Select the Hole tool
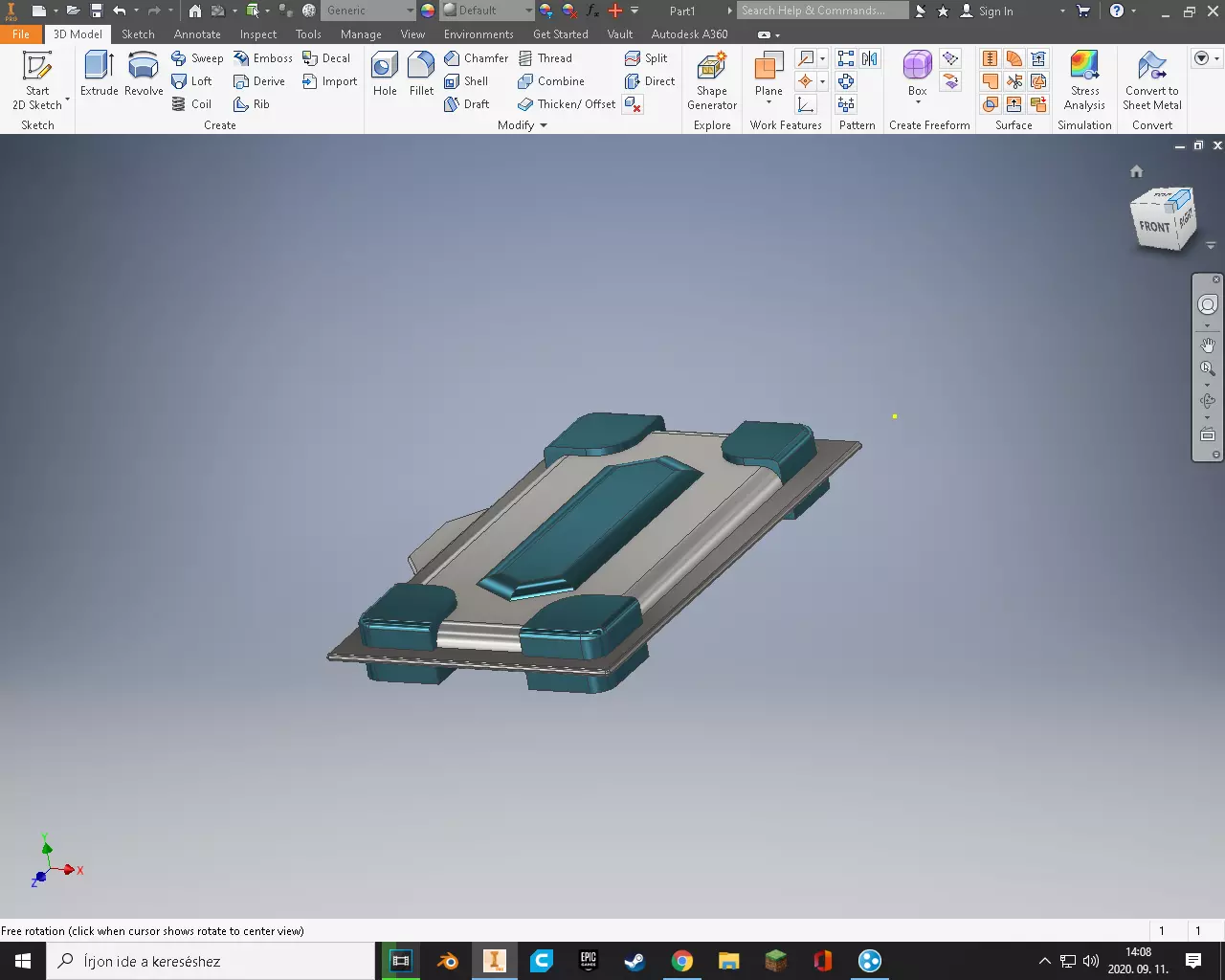Viewport: 1225px width, 980px height. (385, 75)
